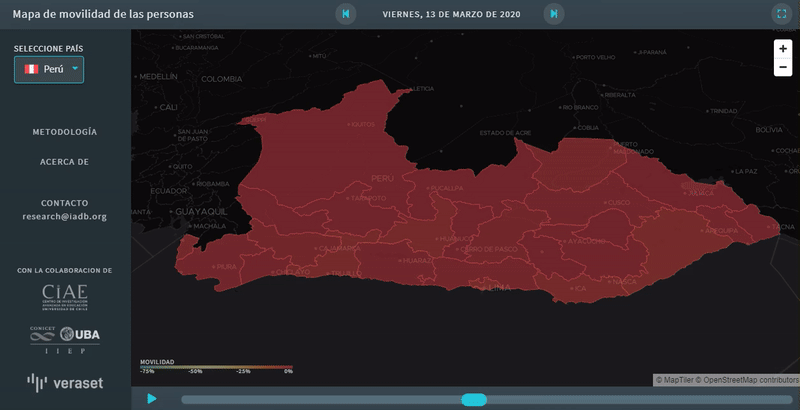Enter fullscreen map view
Viewport: 800px width, 410px height.
(781, 14)
